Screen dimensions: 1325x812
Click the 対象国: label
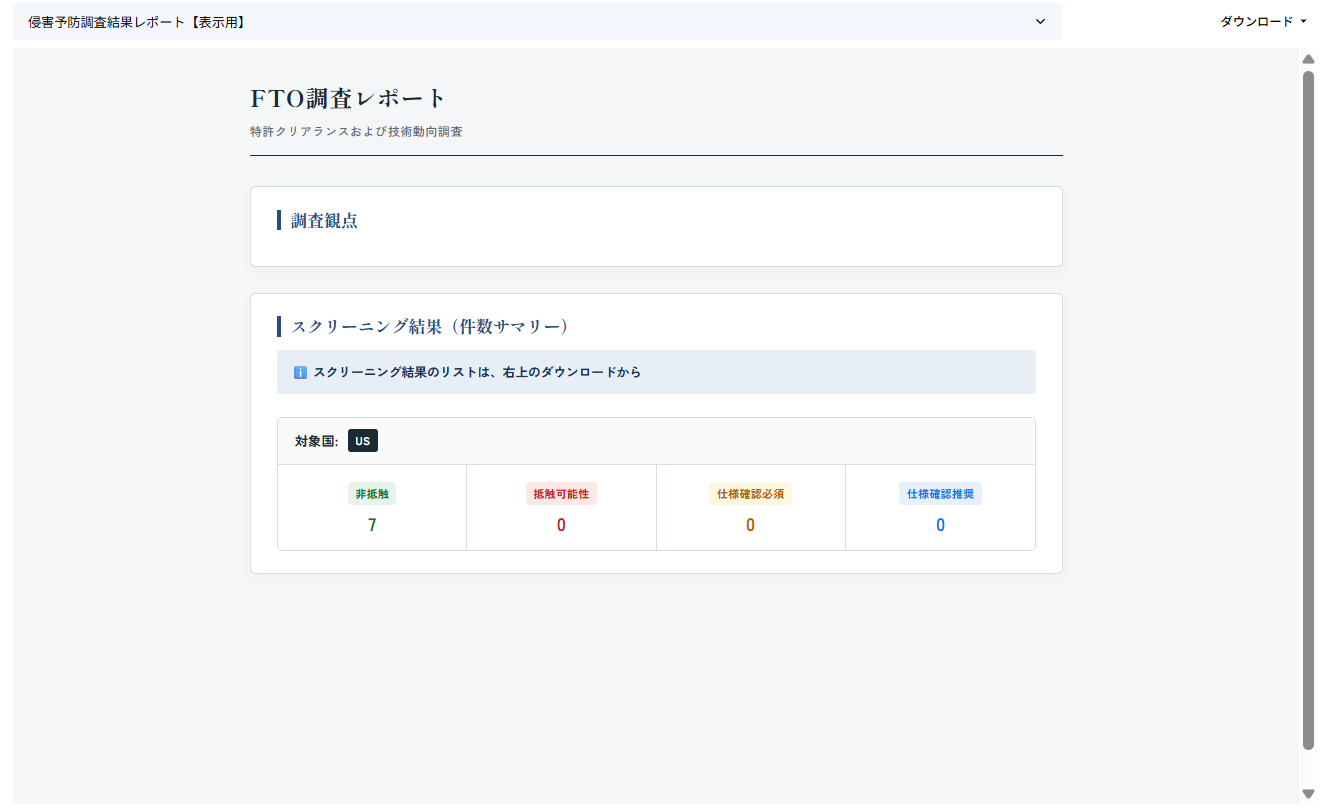(317, 441)
